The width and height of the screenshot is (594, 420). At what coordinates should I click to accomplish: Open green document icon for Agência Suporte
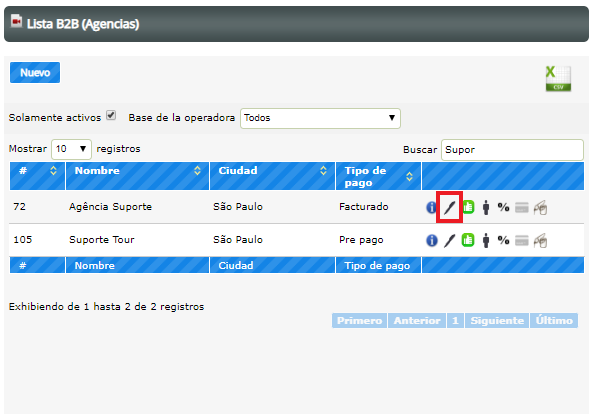tap(468, 207)
